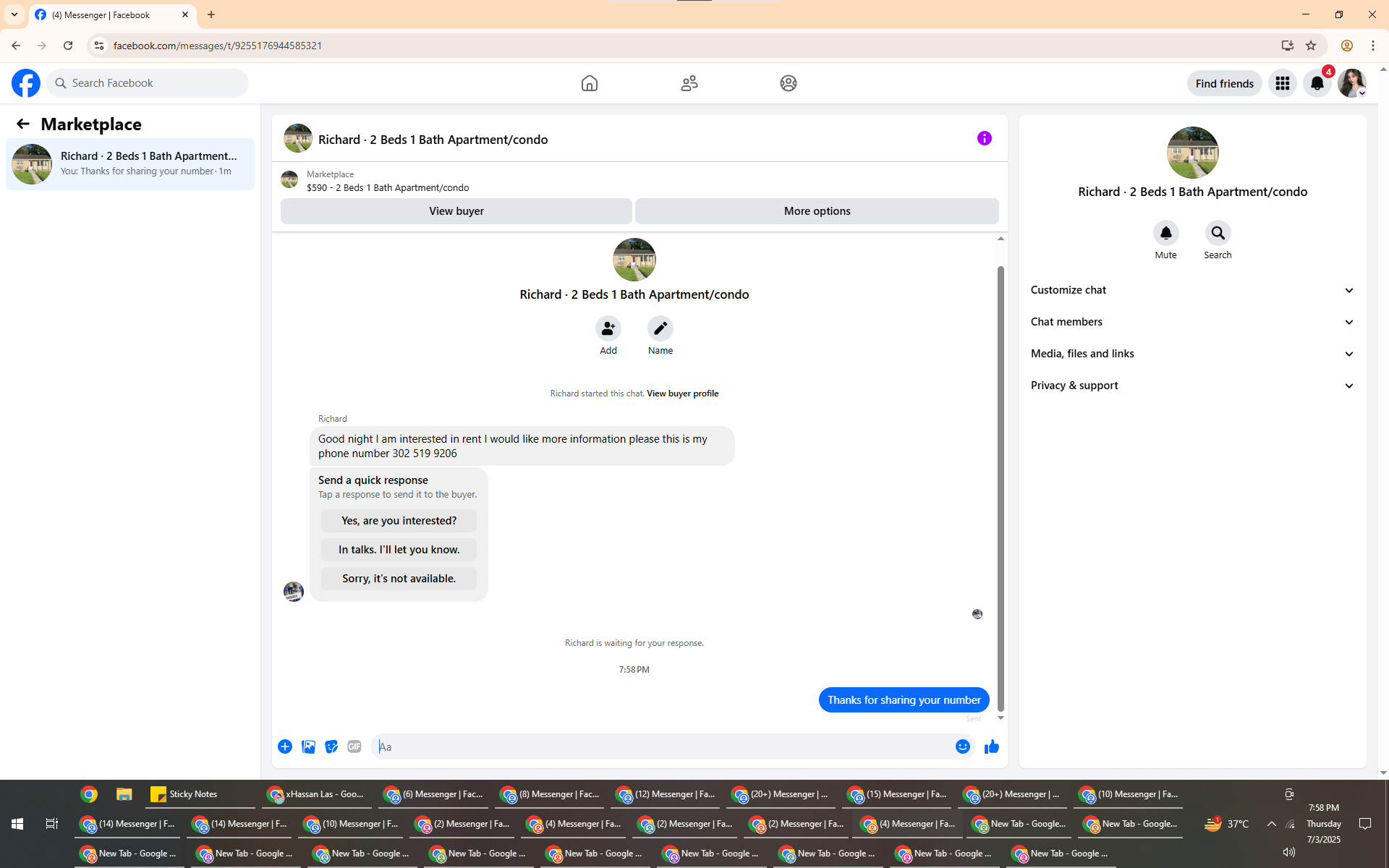Viewport: 1389px width, 868px height.
Task: Open Facebook notifications bell
Action: (1317, 83)
